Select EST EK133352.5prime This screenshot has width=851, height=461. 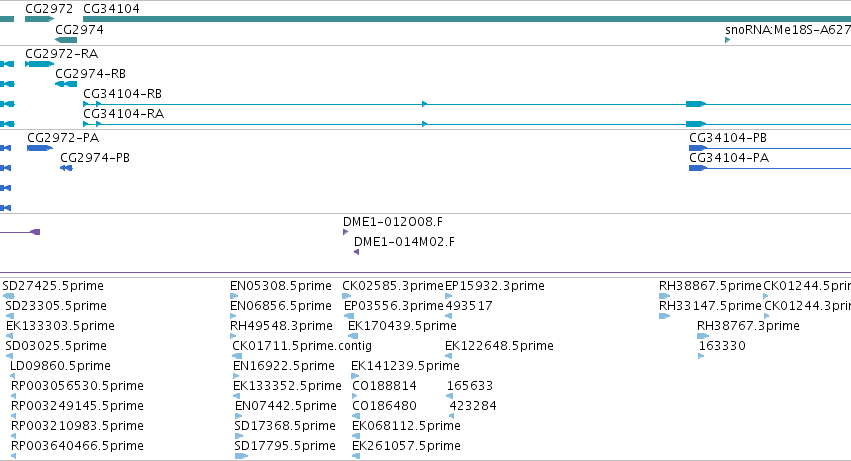(x=287, y=386)
